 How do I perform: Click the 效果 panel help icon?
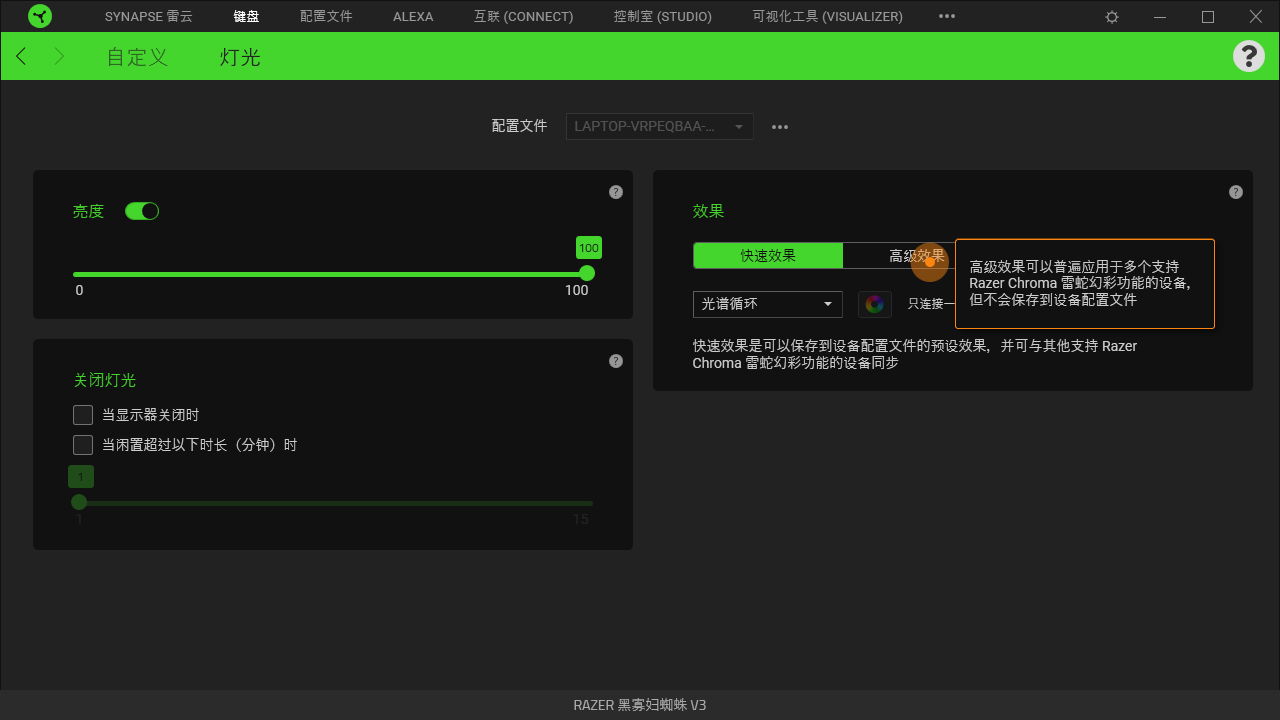pyautogui.click(x=1236, y=192)
